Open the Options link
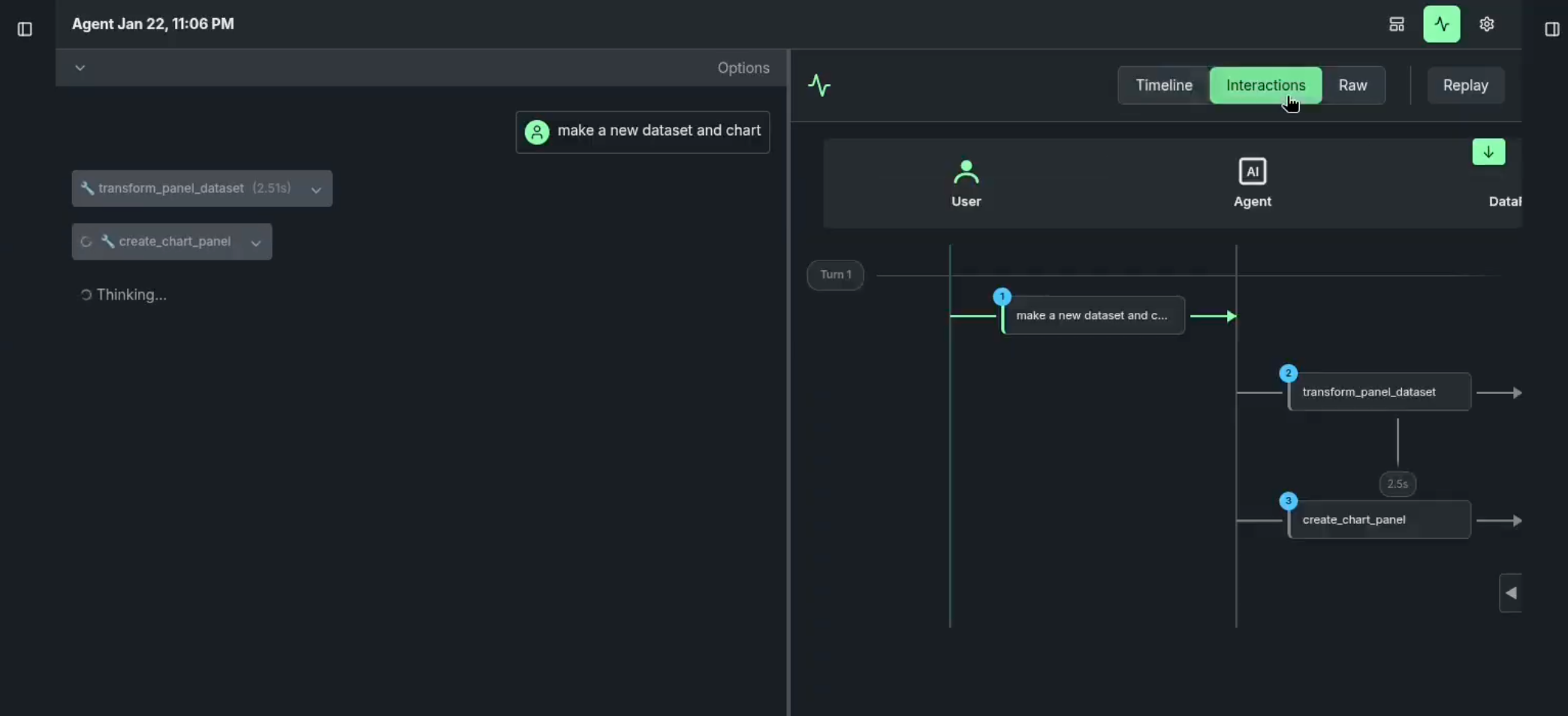This screenshot has width=1568, height=716. pyautogui.click(x=743, y=68)
